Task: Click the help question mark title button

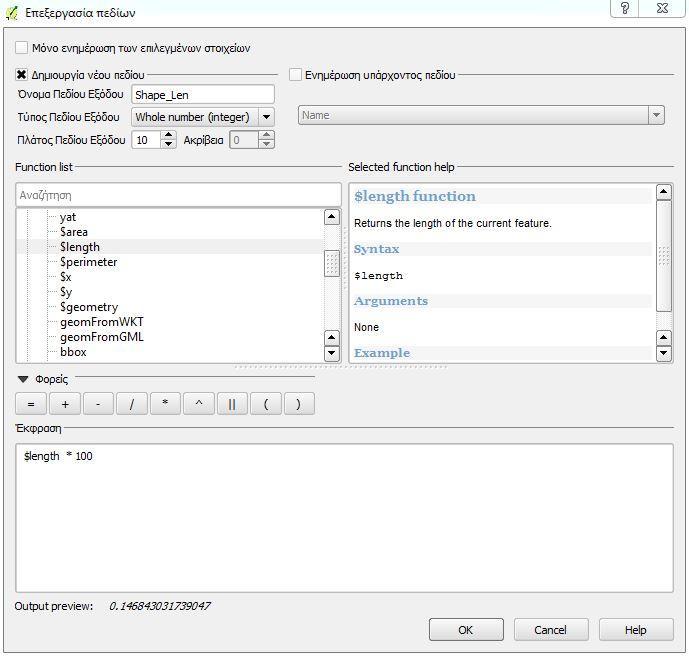Action: [624, 8]
